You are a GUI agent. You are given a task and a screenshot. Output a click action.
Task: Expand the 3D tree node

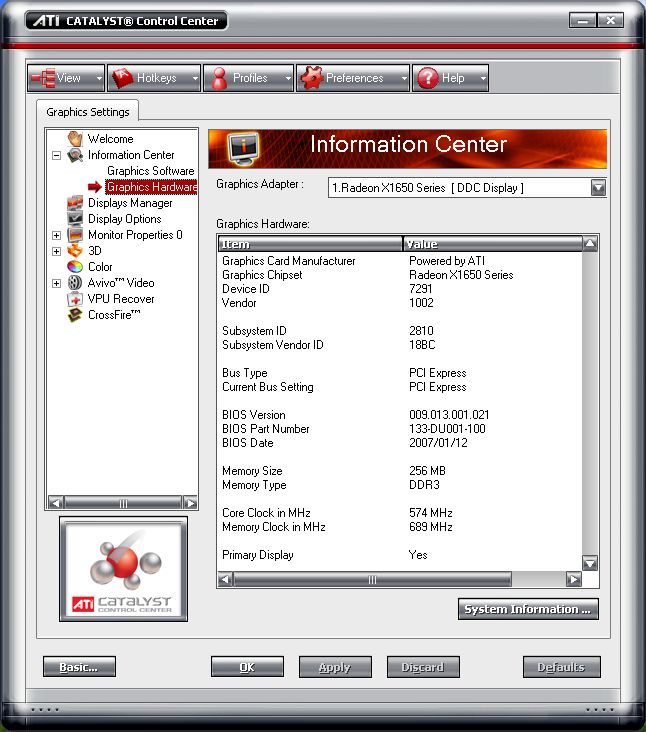[x=56, y=251]
